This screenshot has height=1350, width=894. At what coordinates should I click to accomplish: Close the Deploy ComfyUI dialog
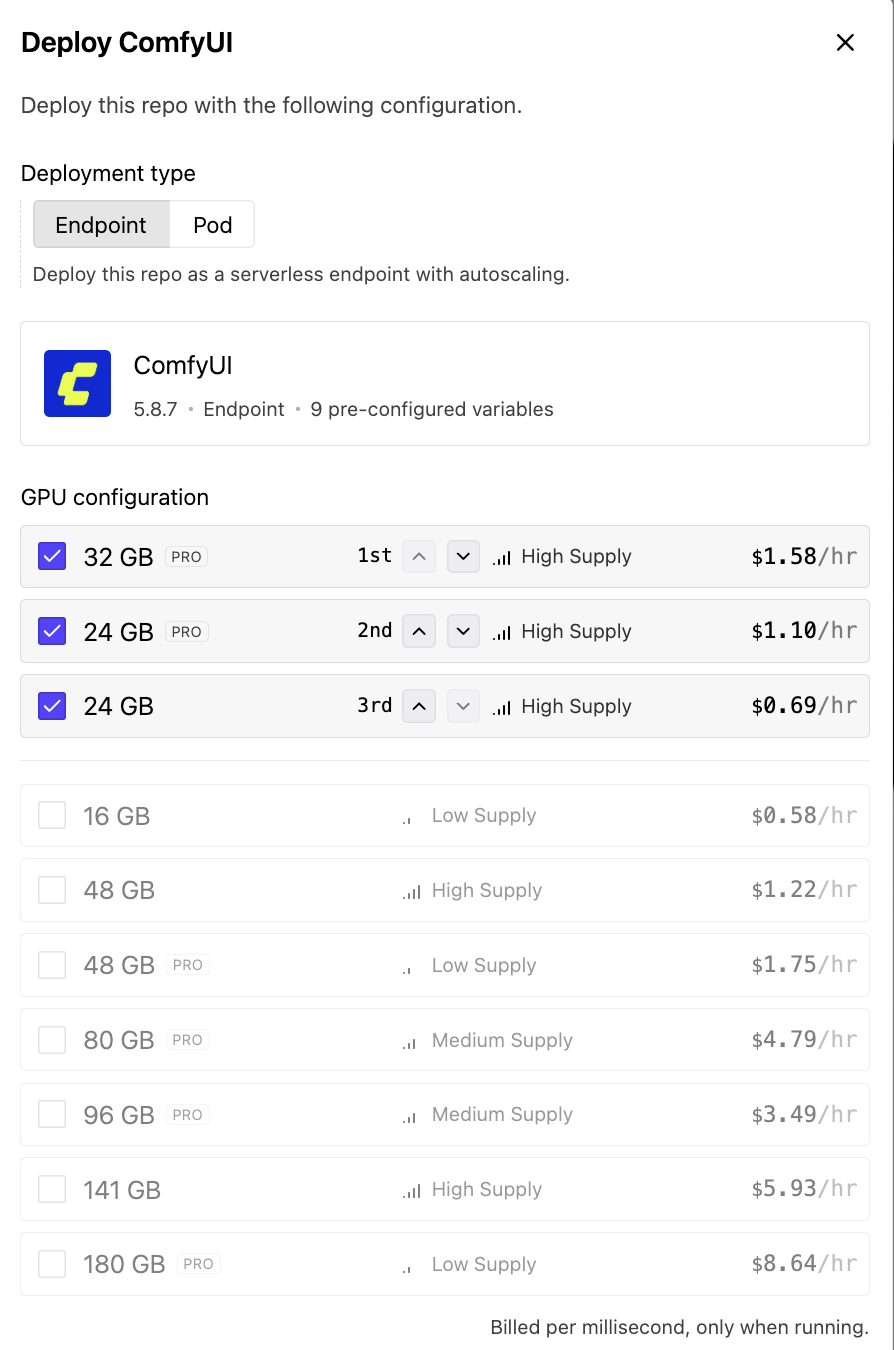tap(845, 42)
